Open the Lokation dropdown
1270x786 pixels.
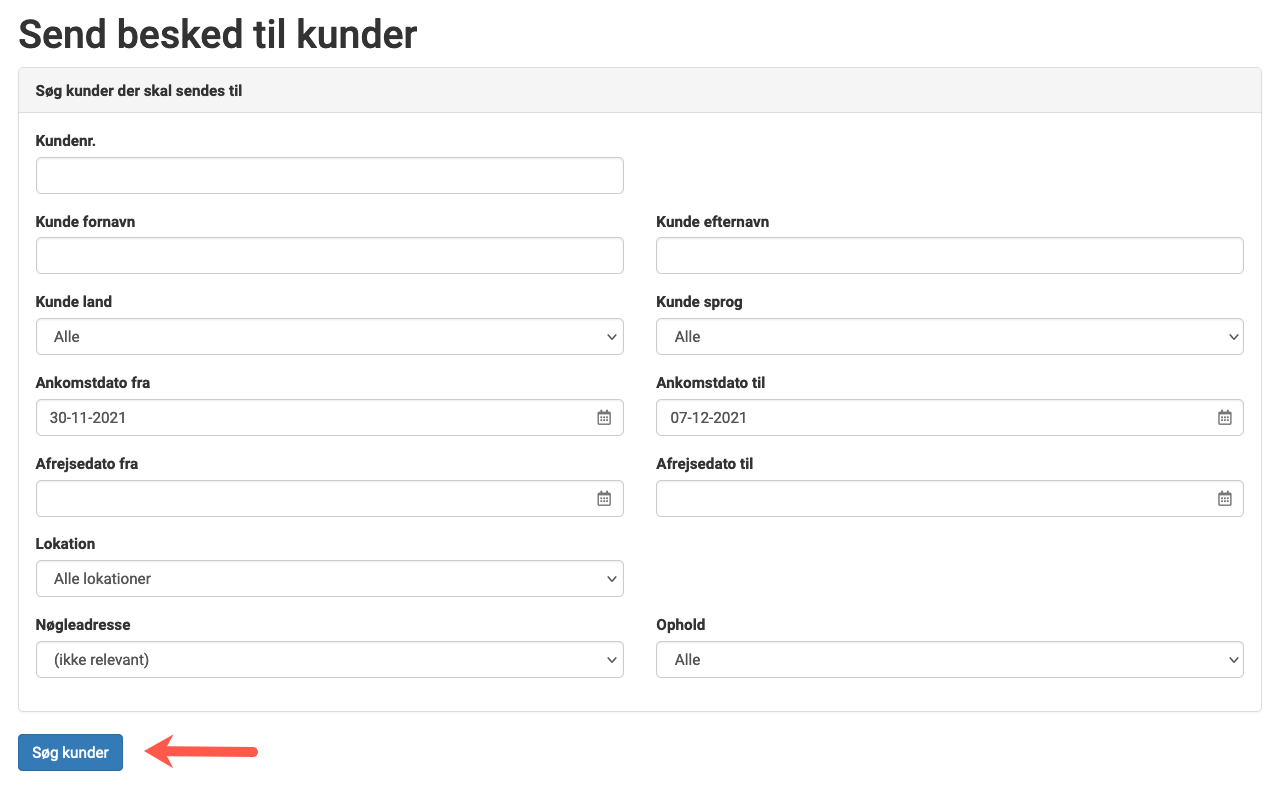[330, 579]
